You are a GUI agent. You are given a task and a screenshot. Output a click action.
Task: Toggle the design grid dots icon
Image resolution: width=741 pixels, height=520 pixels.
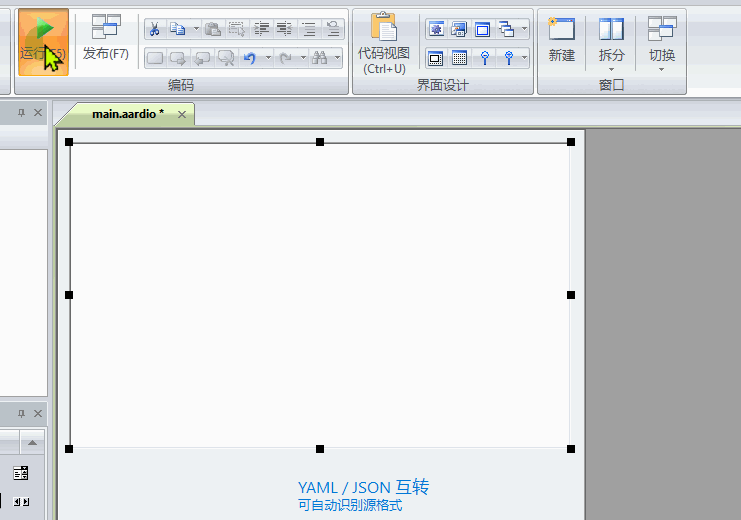click(459, 58)
